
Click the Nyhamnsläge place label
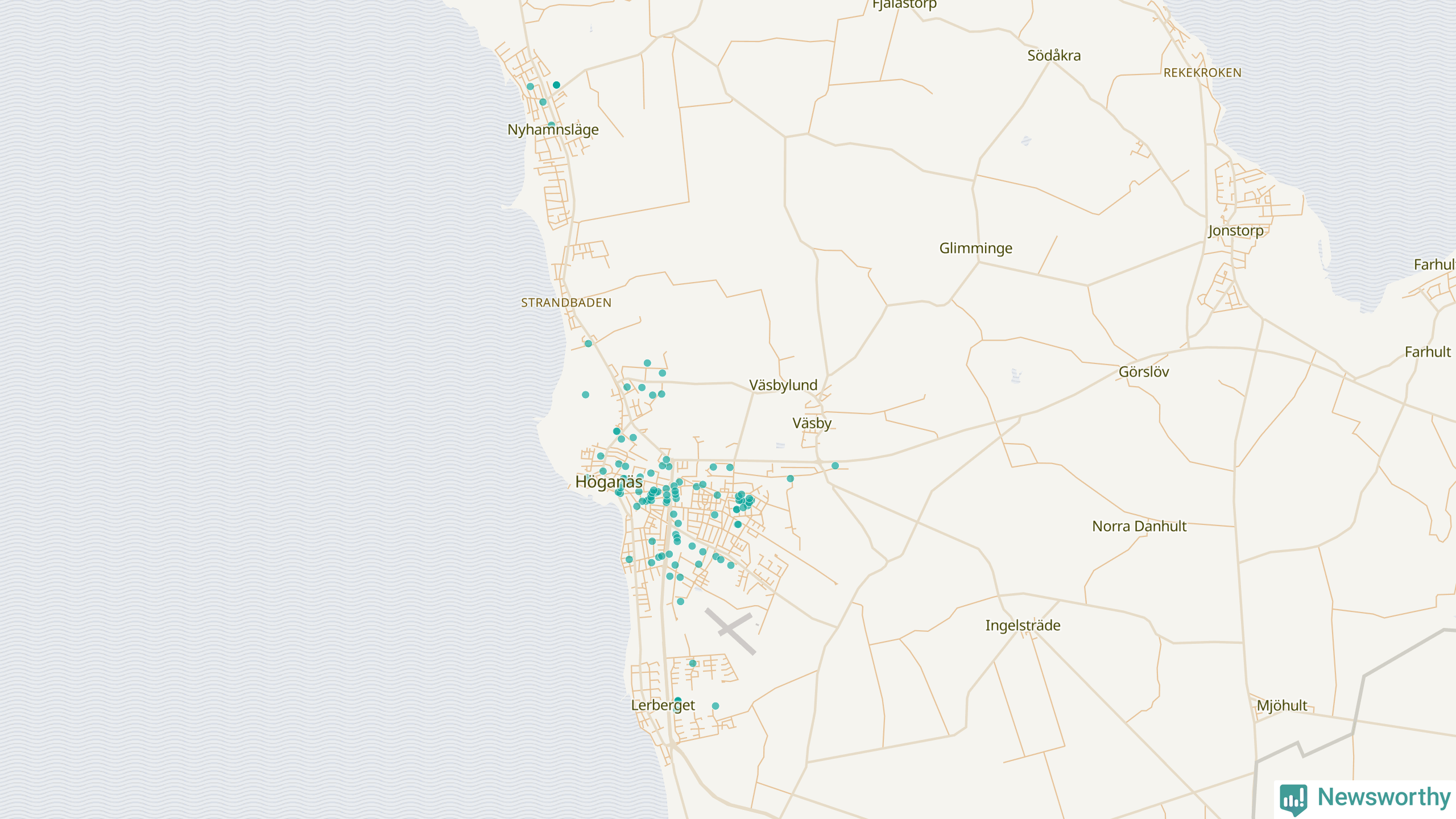pyautogui.click(x=553, y=130)
